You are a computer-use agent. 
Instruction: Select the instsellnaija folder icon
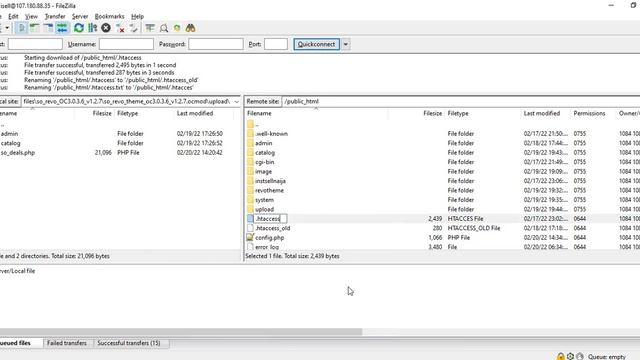[250, 180]
